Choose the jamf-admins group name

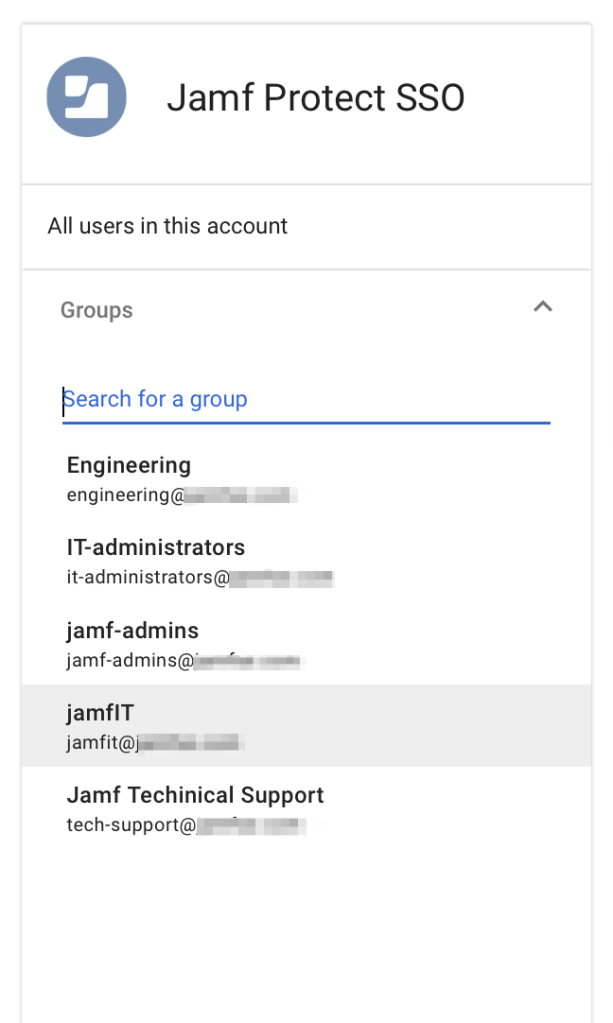[132, 631]
